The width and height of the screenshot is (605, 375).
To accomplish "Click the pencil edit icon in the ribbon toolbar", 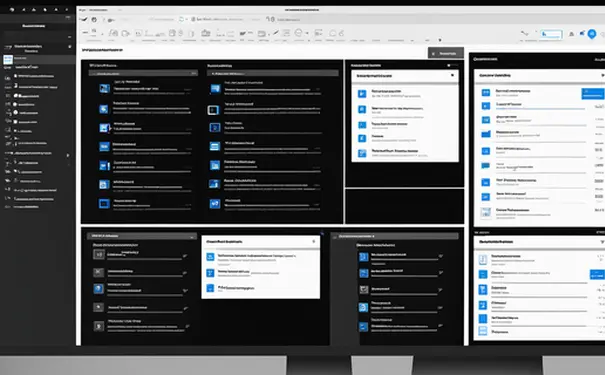I will click(276, 33).
